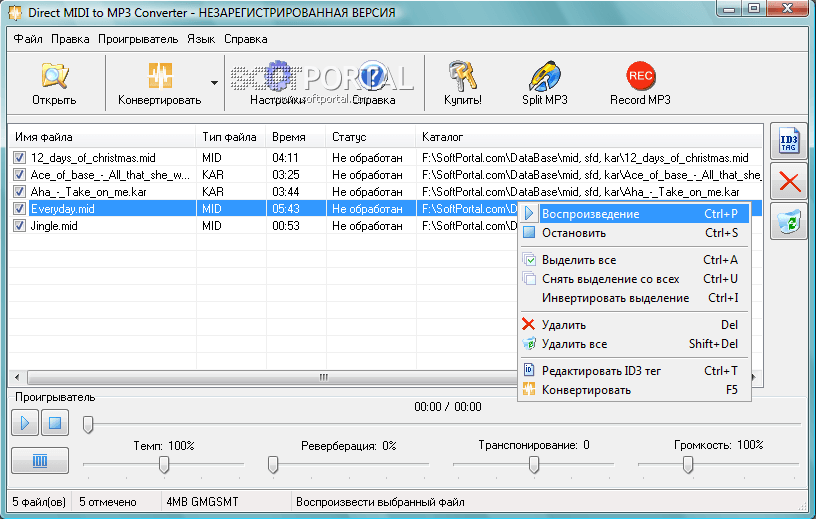The height and width of the screenshot is (519, 816).
Task: Choose Удалить in the context menu
Action: 634,325
